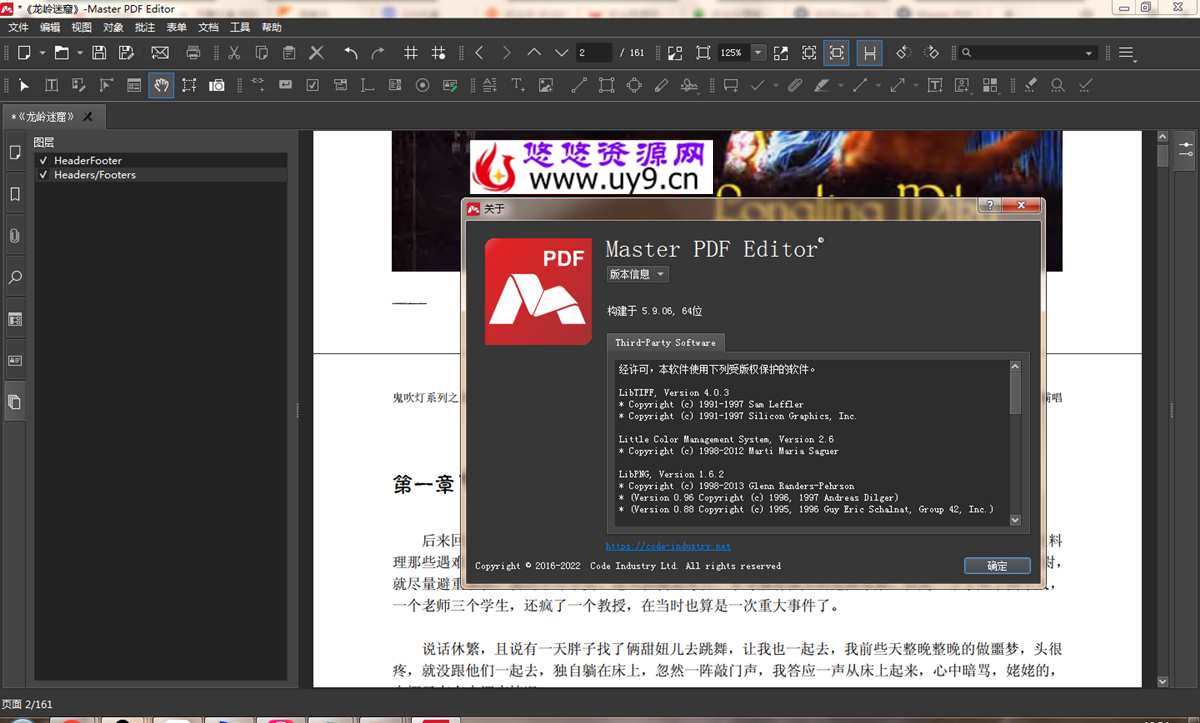This screenshot has height=723, width=1200.
Task: Rotate page counterclockwise icon
Action: point(902,53)
